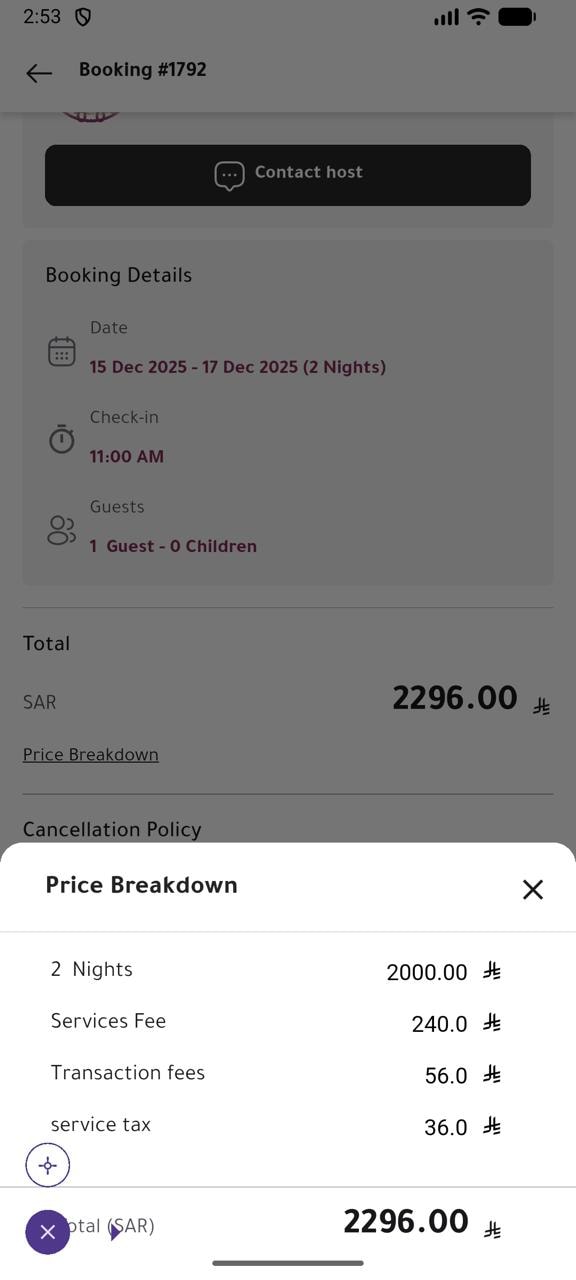This screenshot has height=1280, width=576.
Task: Tap the guests people icon
Action: [62, 530]
